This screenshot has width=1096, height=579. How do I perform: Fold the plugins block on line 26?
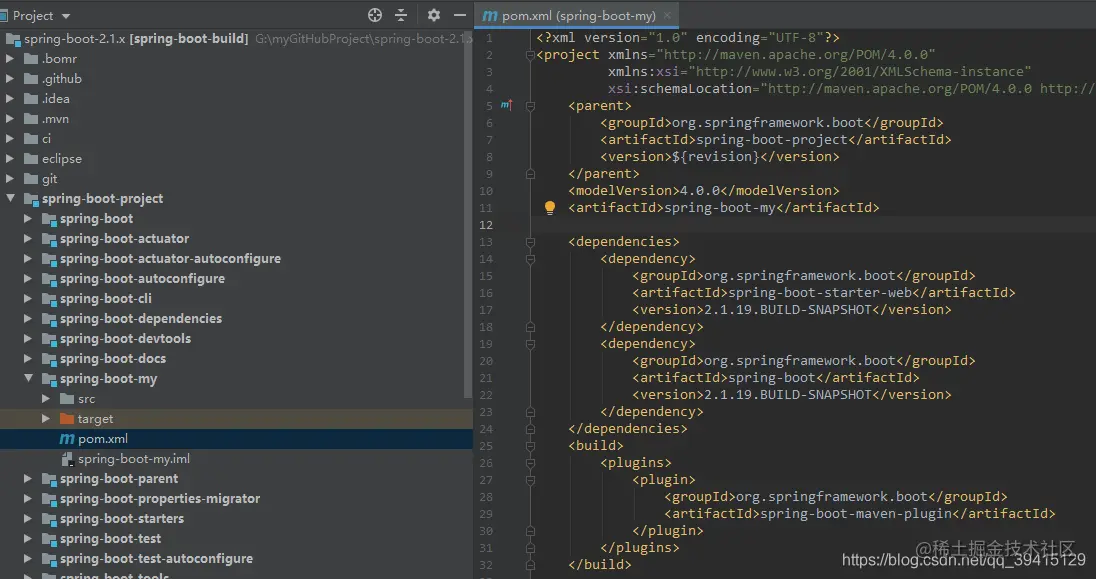tap(530, 463)
